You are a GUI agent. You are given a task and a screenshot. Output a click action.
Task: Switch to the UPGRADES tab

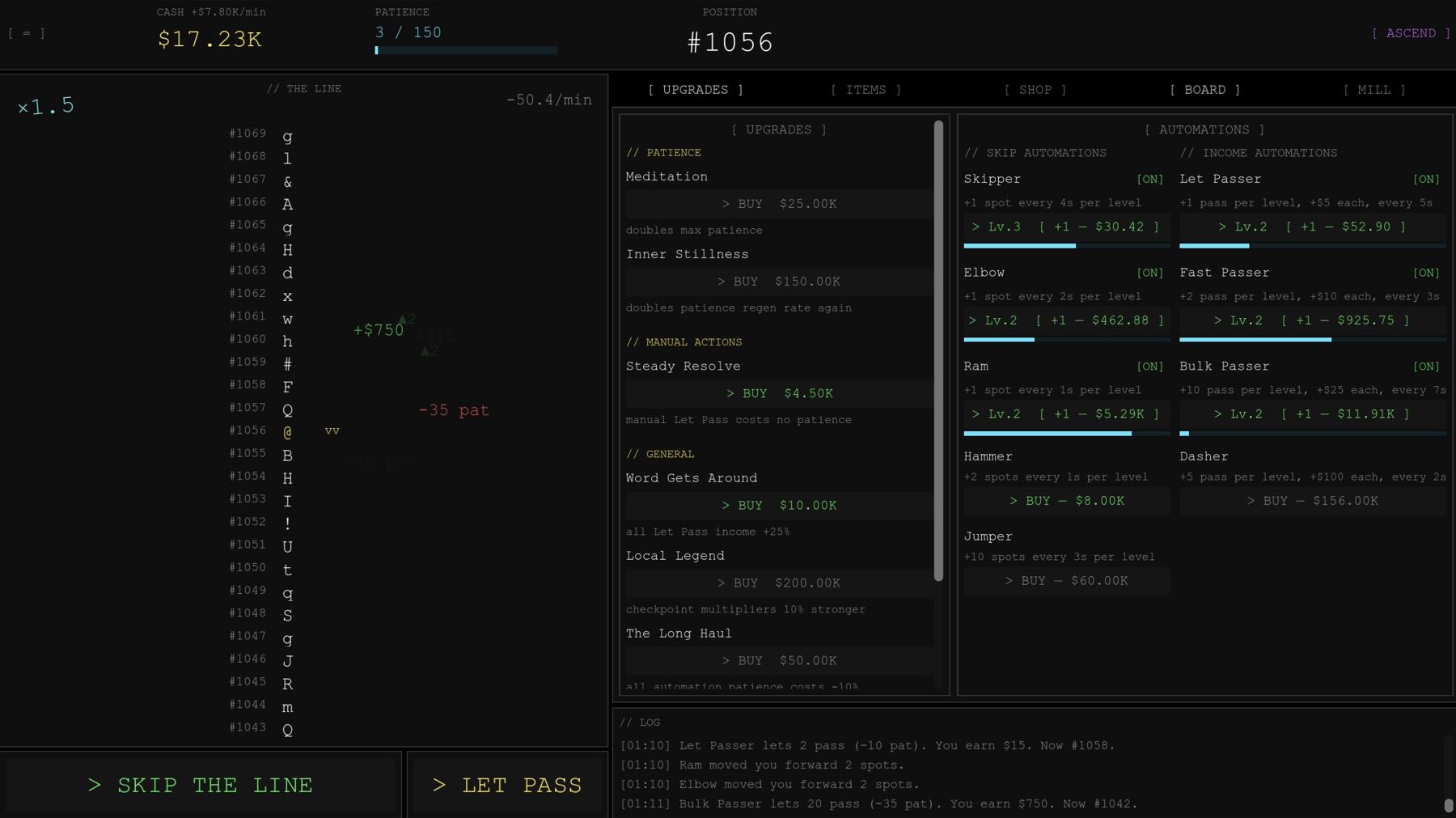(696, 90)
